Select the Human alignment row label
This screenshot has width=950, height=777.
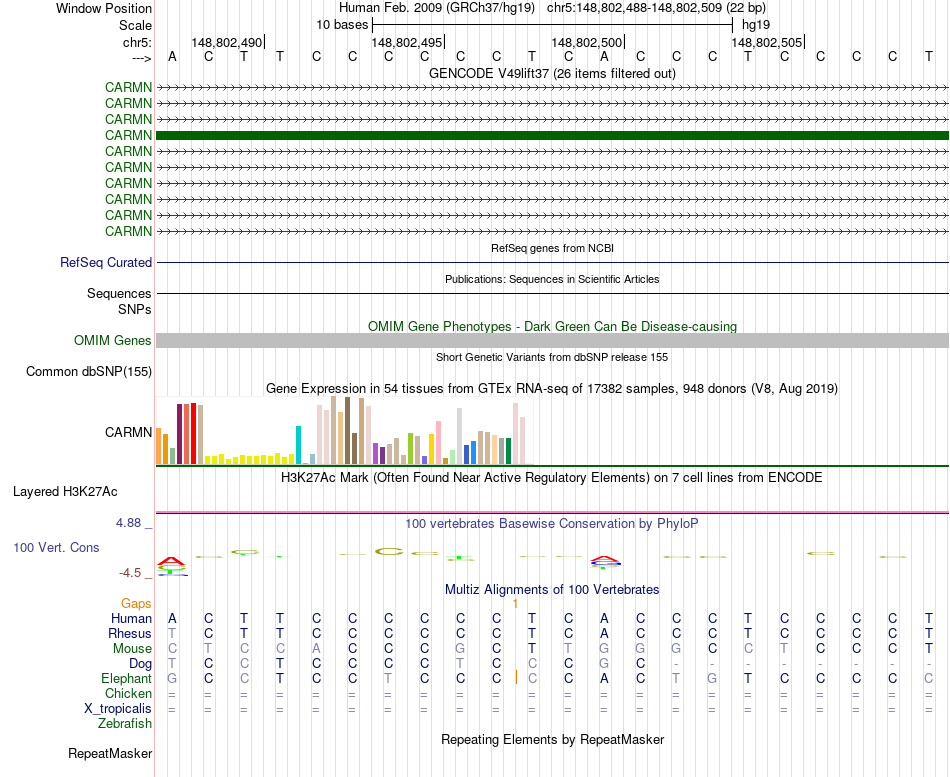[x=131, y=618]
